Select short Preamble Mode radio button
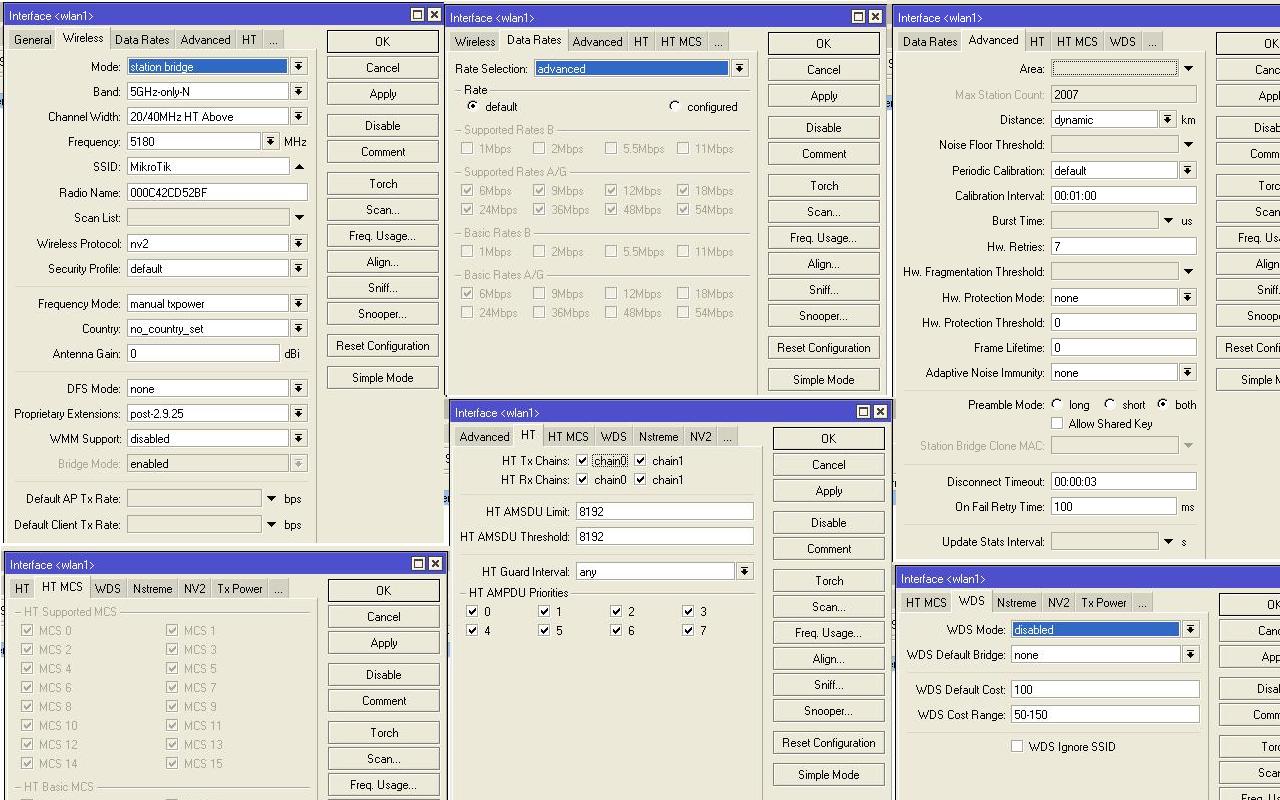This screenshot has width=1280, height=800. (1110, 404)
